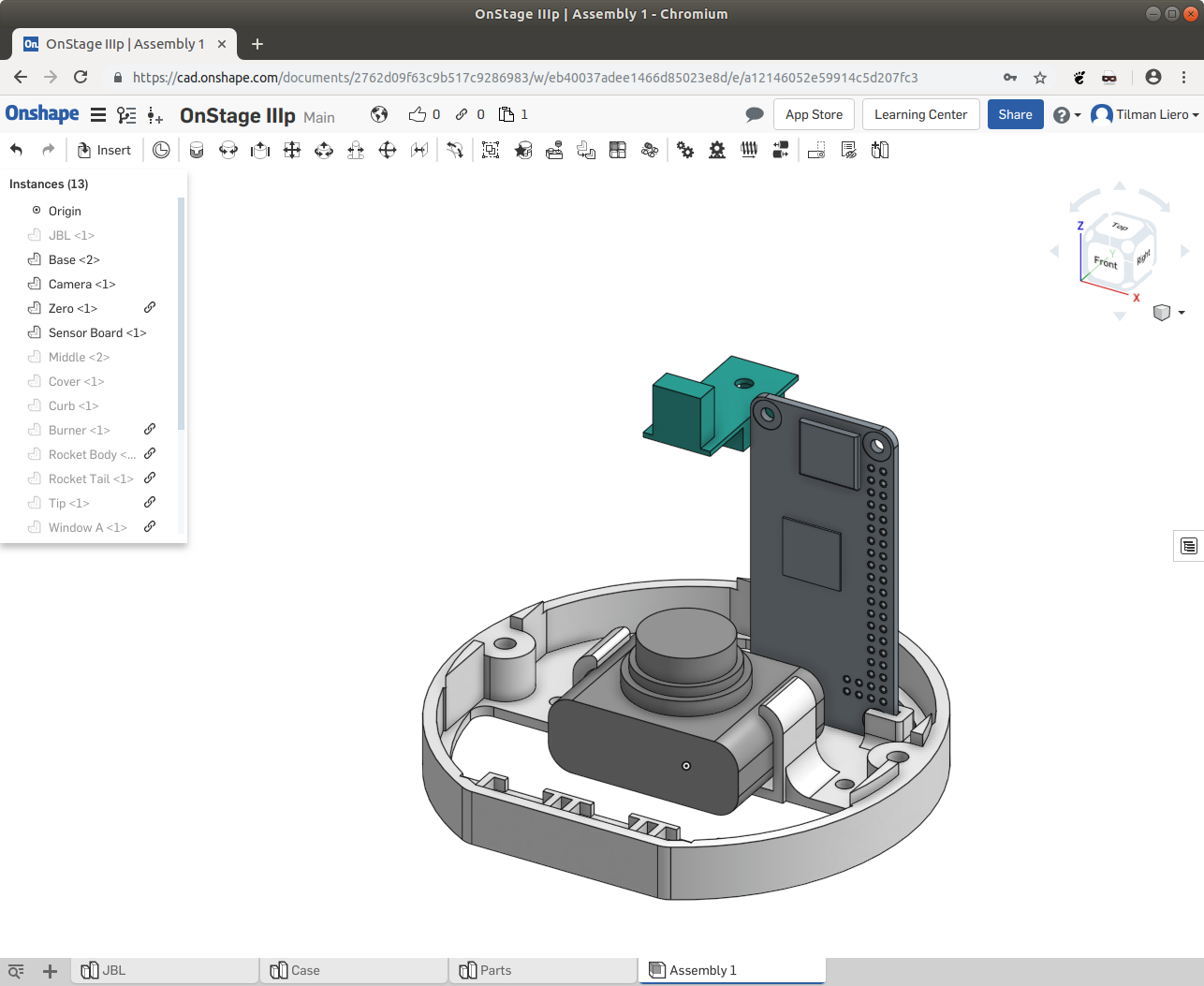Screen dimensions: 1204x986
Task: Select the Screw relation tool
Action: tap(749, 150)
